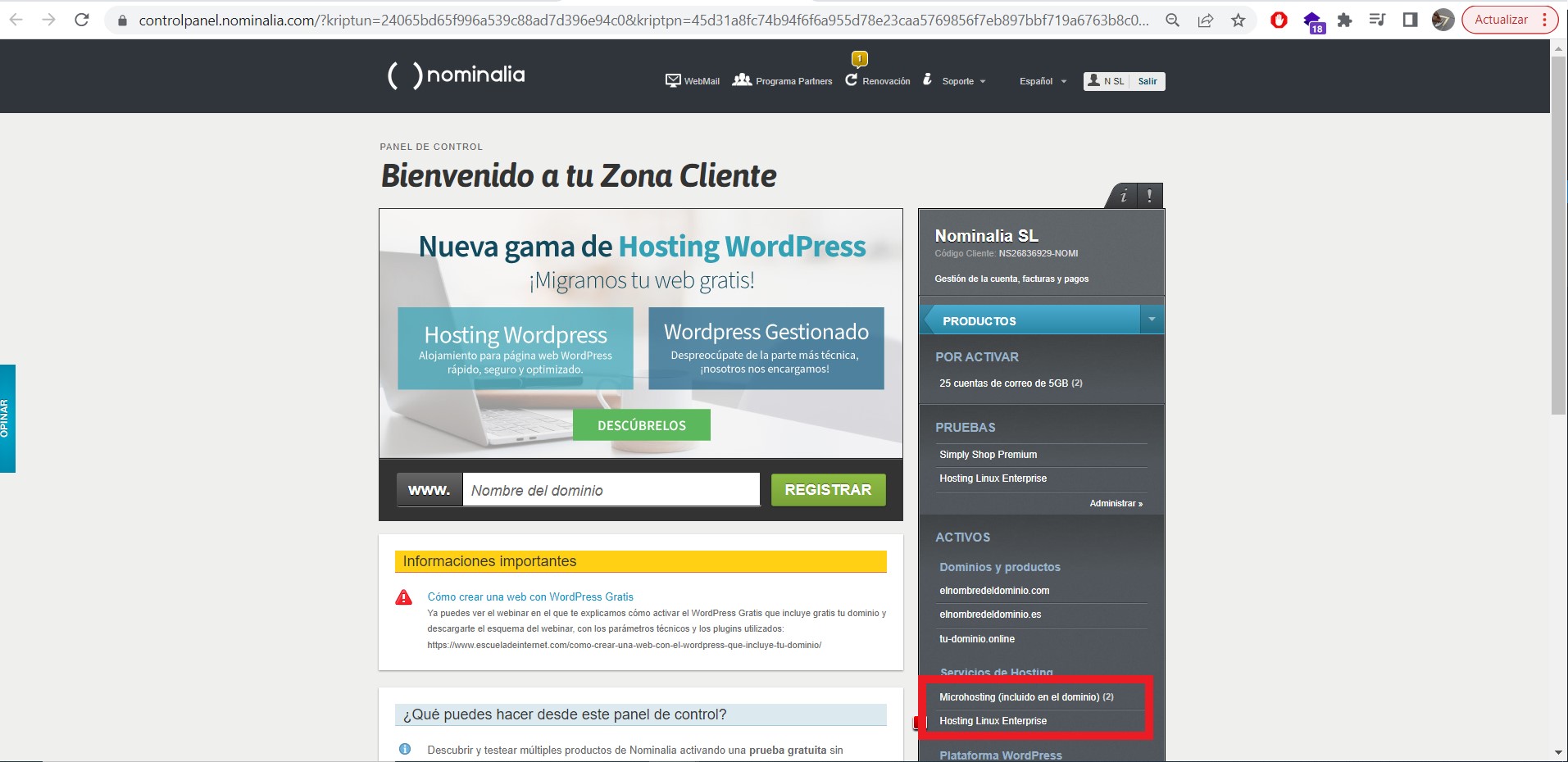Click the red warning triangle icon
This screenshot has width=1568, height=762.
[x=404, y=597]
